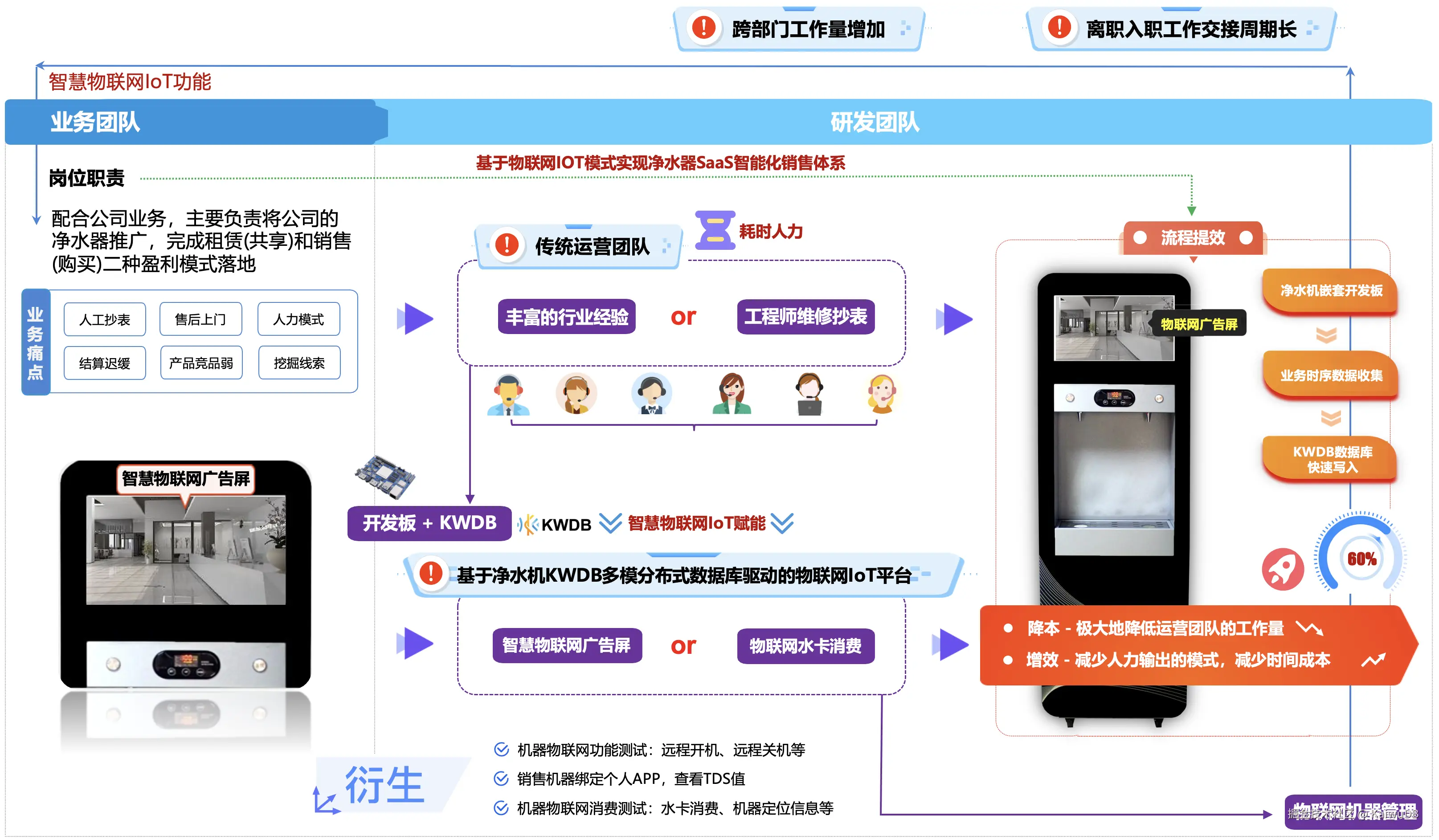The image size is (1439, 840).
Task: Click the 工程师维修抄表 purple button
Action: click(805, 316)
